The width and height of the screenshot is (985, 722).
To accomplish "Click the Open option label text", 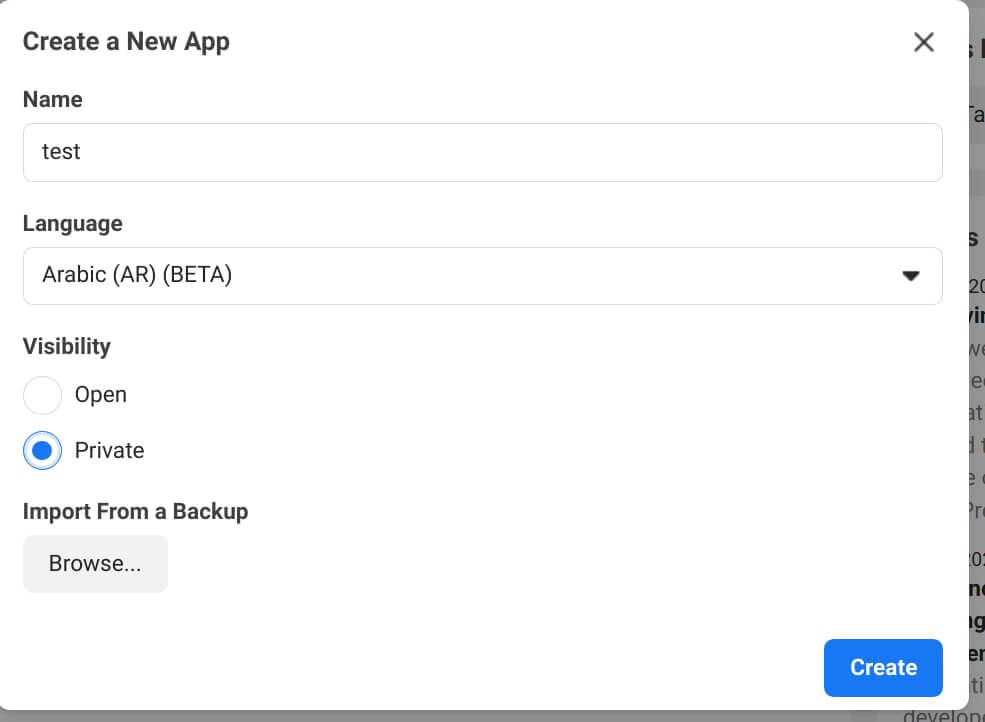I will point(101,395).
